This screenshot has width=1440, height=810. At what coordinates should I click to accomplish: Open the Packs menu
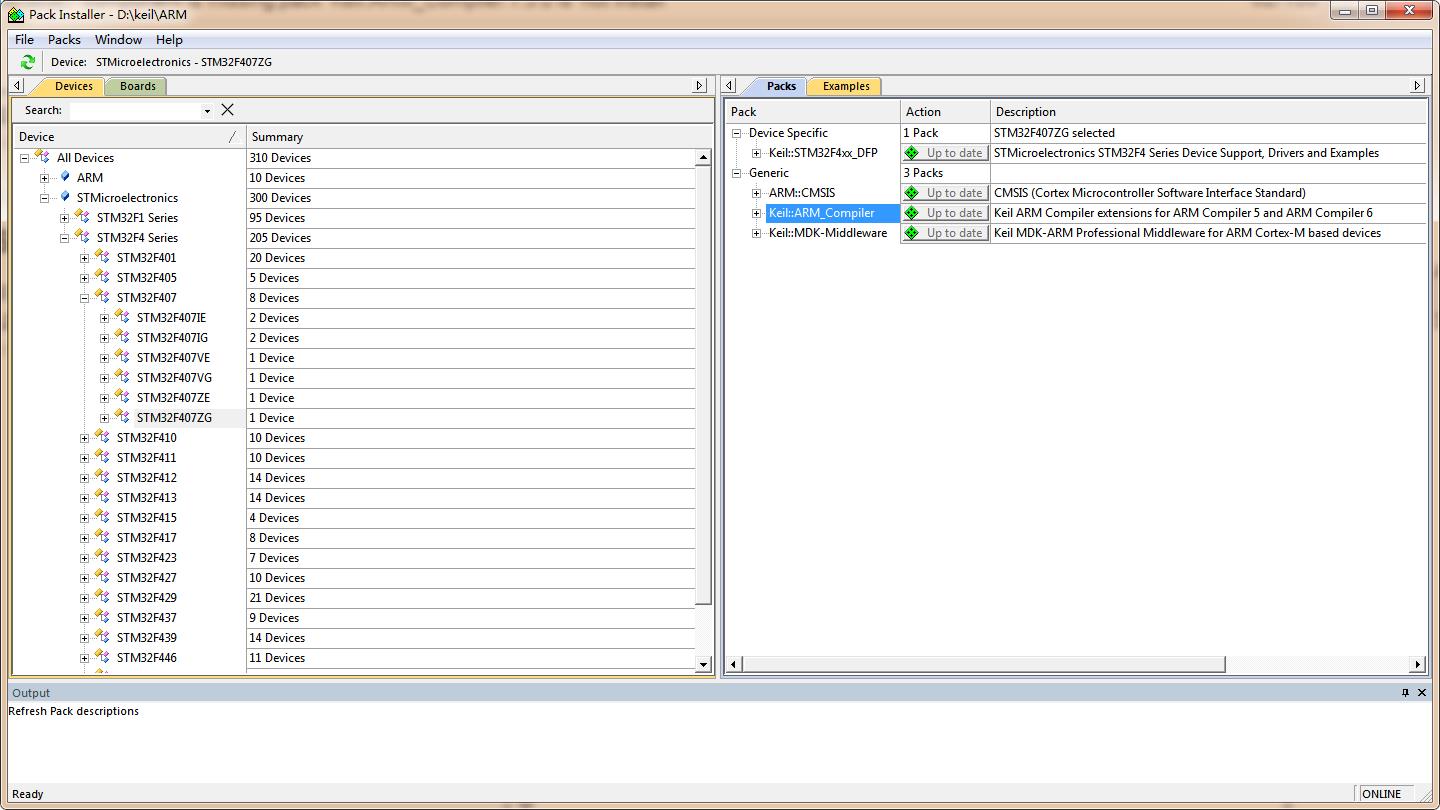coord(64,39)
